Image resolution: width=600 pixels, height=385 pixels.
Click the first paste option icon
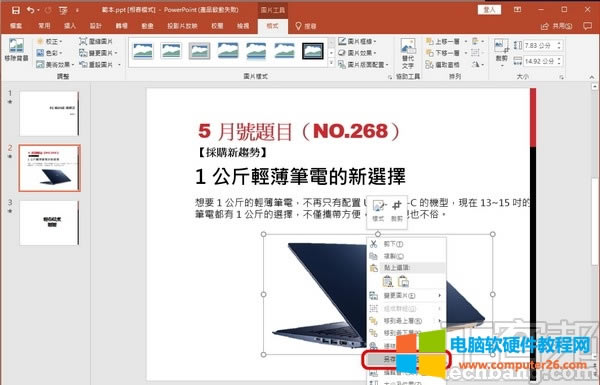tap(388, 281)
